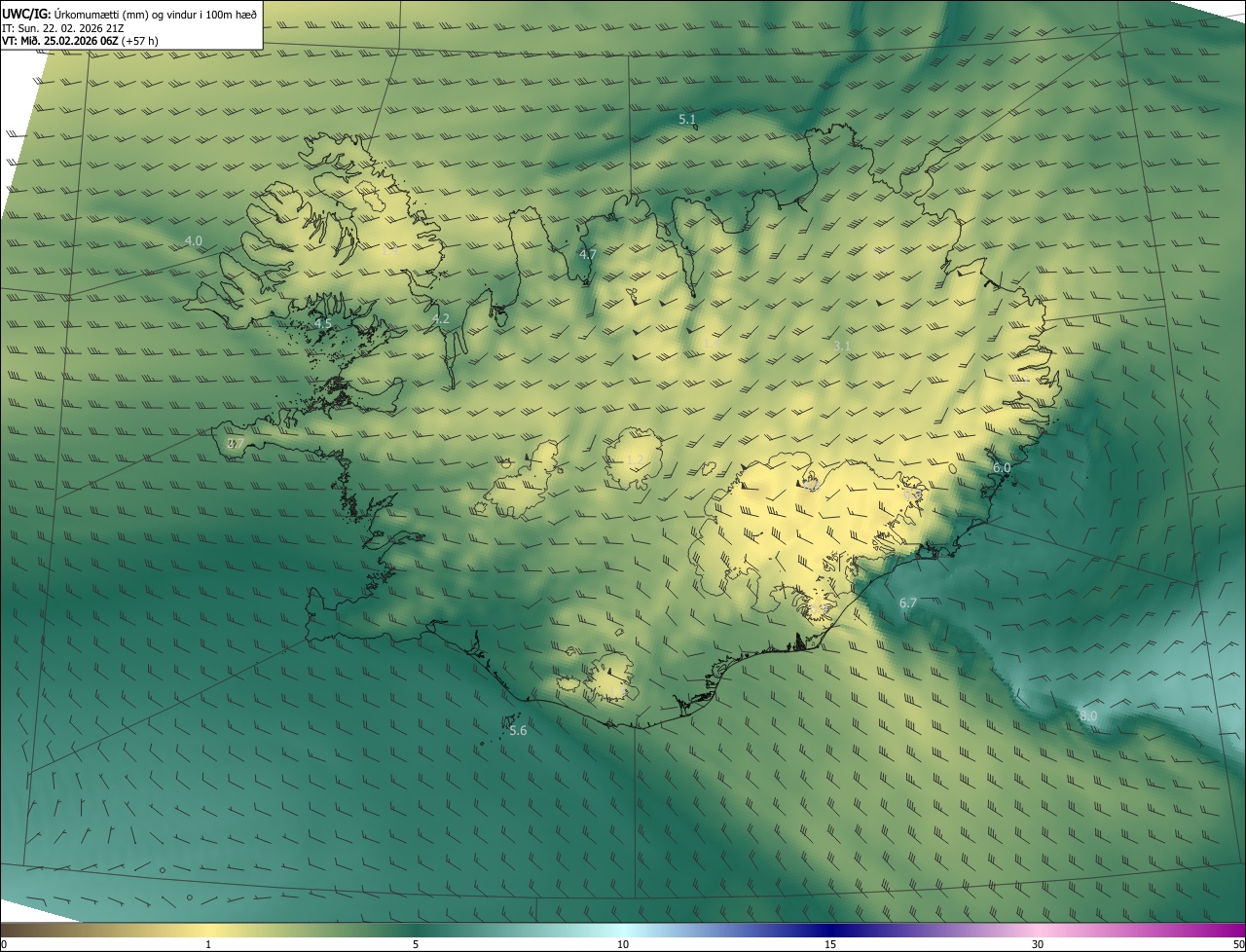Image resolution: width=1246 pixels, height=952 pixels.
Task: Click the 5.1 value label on the map
Action: pos(687,120)
